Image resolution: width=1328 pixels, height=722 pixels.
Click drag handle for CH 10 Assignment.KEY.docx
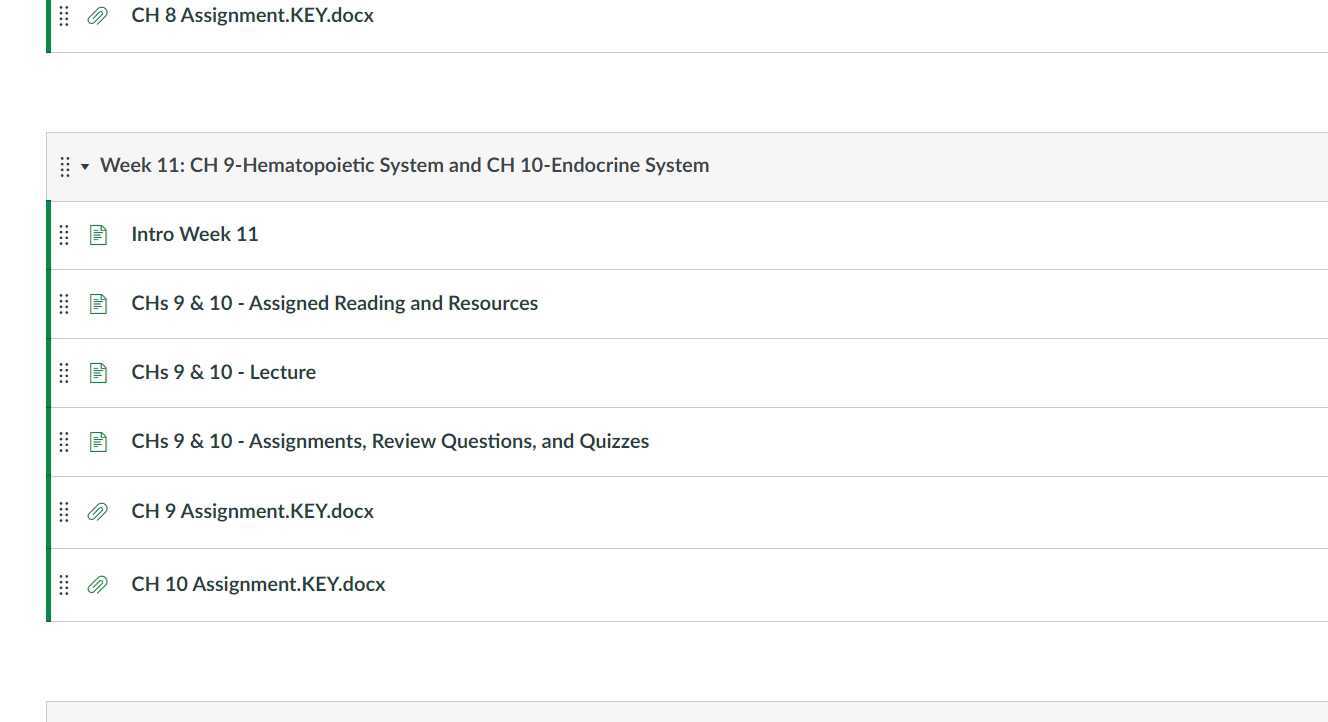(x=64, y=585)
